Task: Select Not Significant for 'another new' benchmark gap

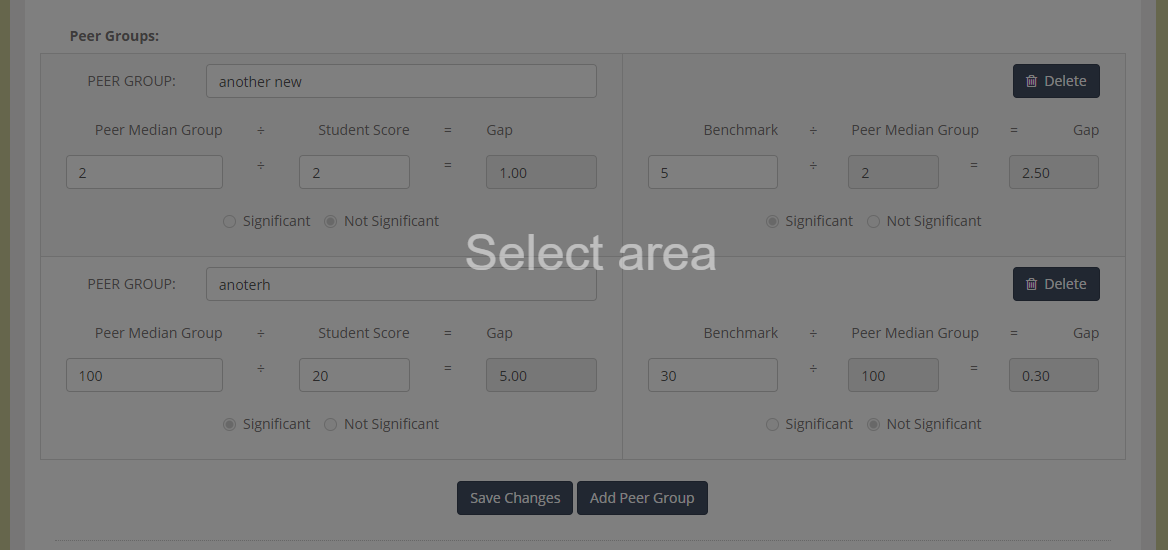Action: click(874, 221)
